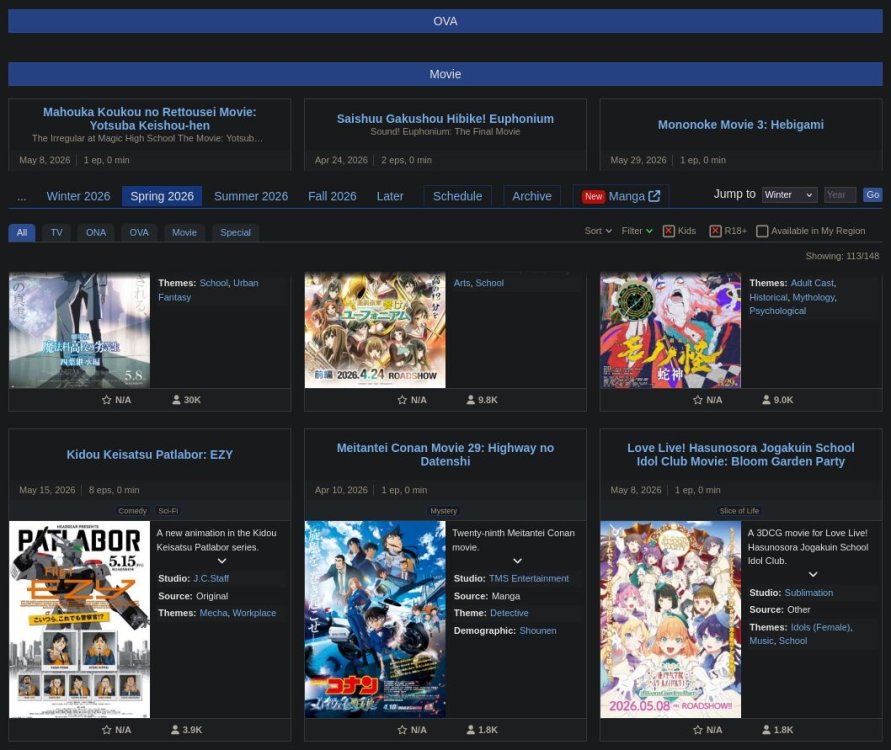Click the members icon showing 9.0K
The image size is (891, 750).
[766, 400]
